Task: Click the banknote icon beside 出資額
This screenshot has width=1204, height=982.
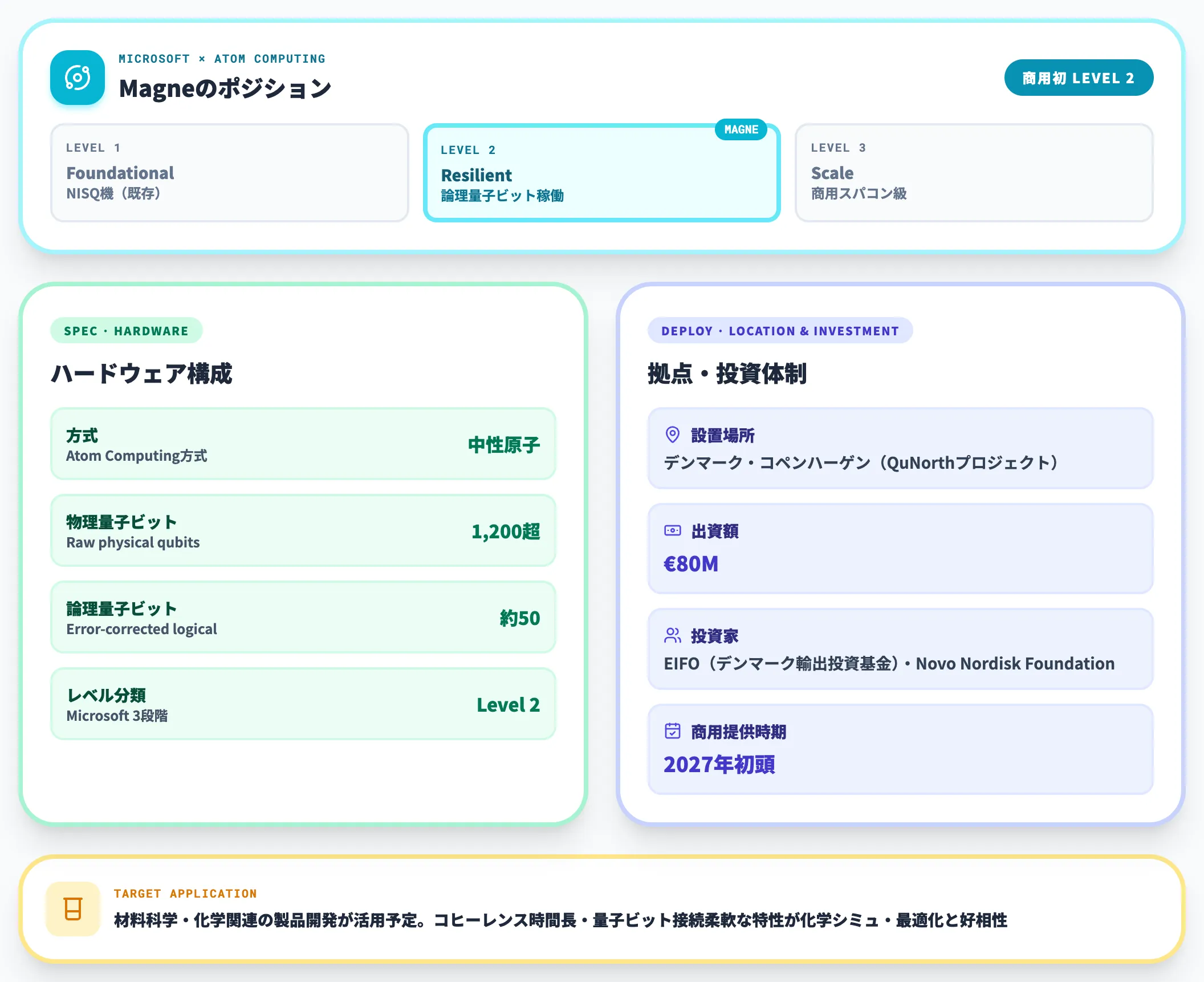Action: [x=673, y=530]
